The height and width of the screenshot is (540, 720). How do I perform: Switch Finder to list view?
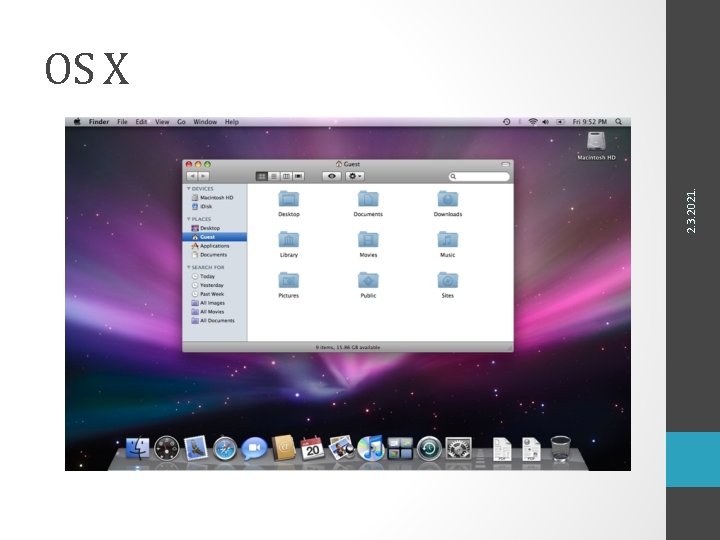[x=274, y=176]
